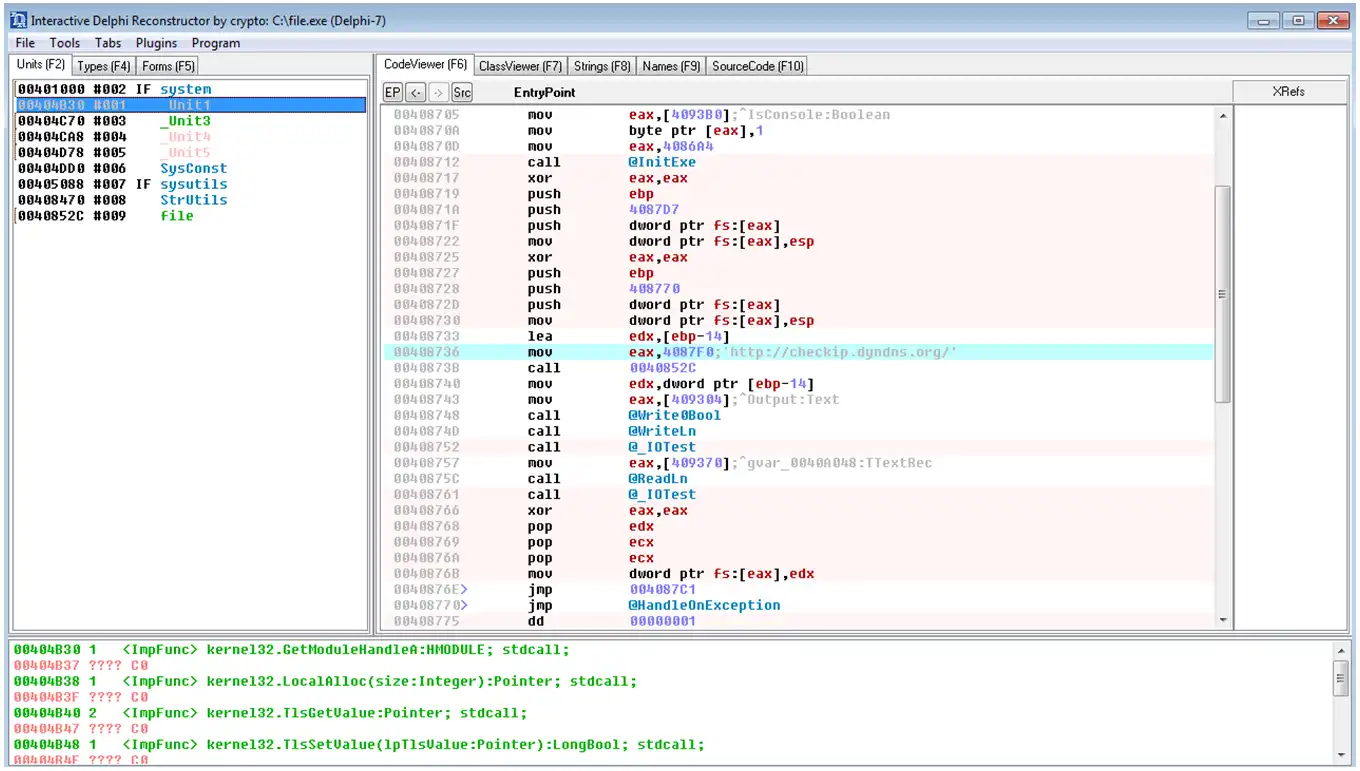Select the file unit row
This screenshot has height=771, width=1360.
(x=191, y=216)
